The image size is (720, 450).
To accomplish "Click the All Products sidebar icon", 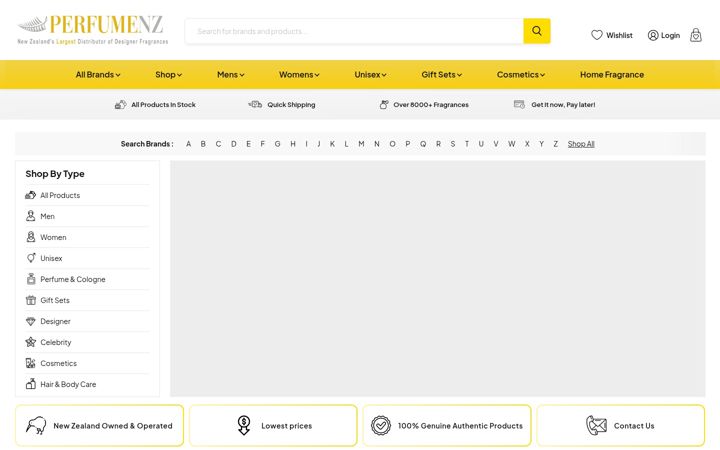I will (30, 195).
